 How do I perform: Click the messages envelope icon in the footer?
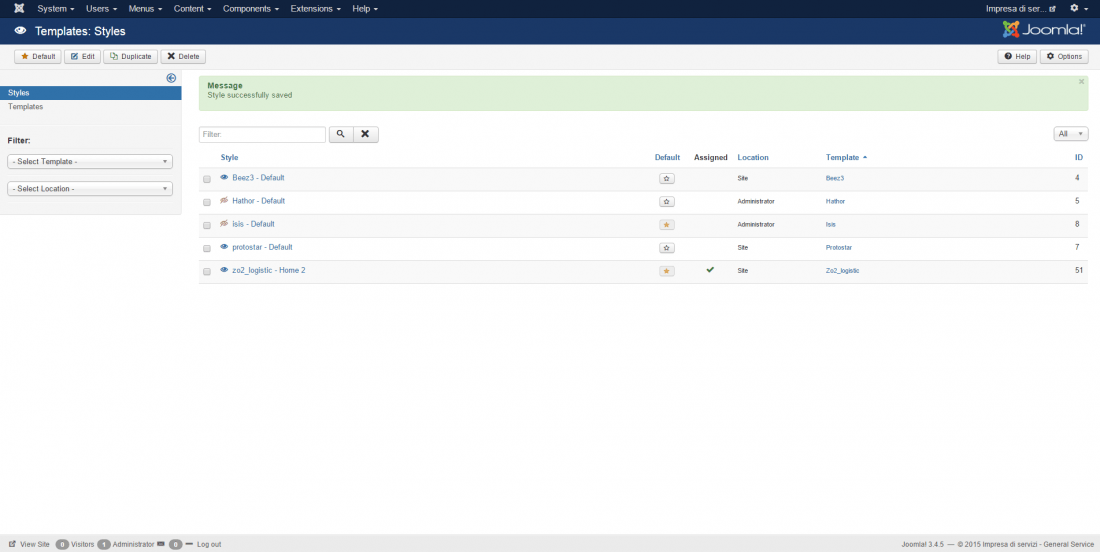[x=161, y=544]
